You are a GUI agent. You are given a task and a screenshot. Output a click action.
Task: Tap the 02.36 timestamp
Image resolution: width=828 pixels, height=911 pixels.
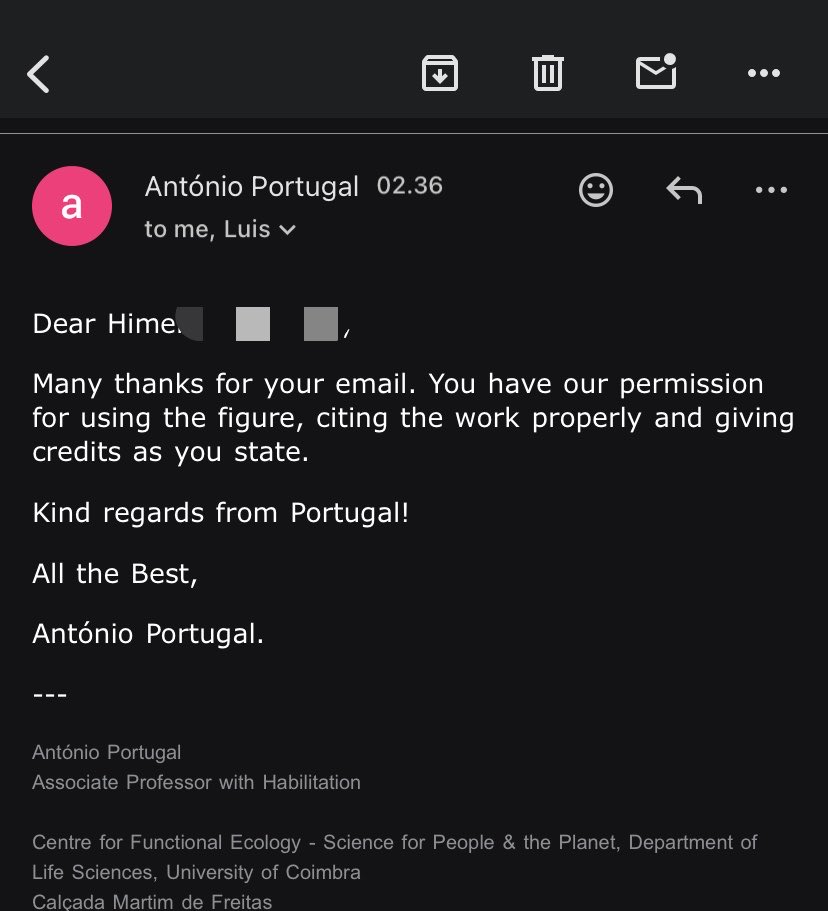point(410,186)
